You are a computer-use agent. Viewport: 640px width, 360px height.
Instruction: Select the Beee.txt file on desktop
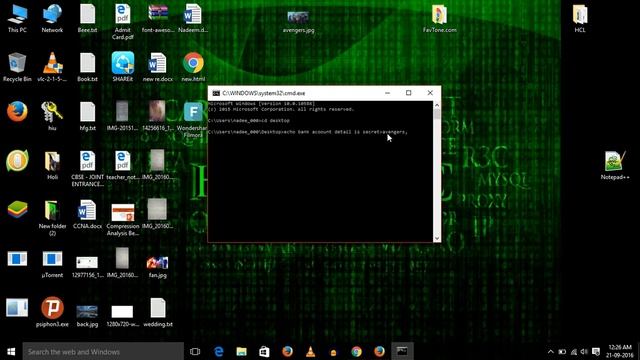coord(87,19)
